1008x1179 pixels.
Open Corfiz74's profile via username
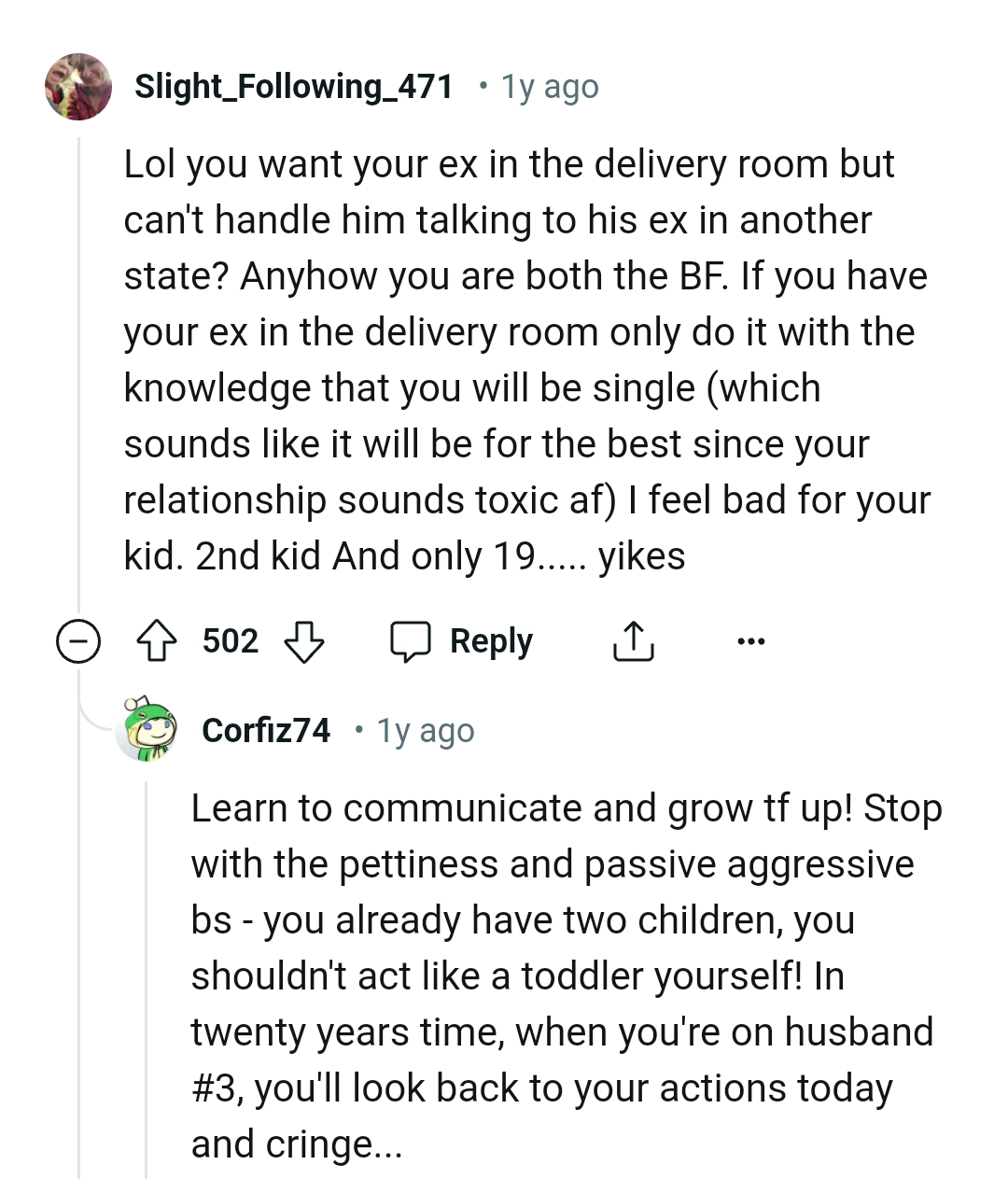click(x=266, y=731)
